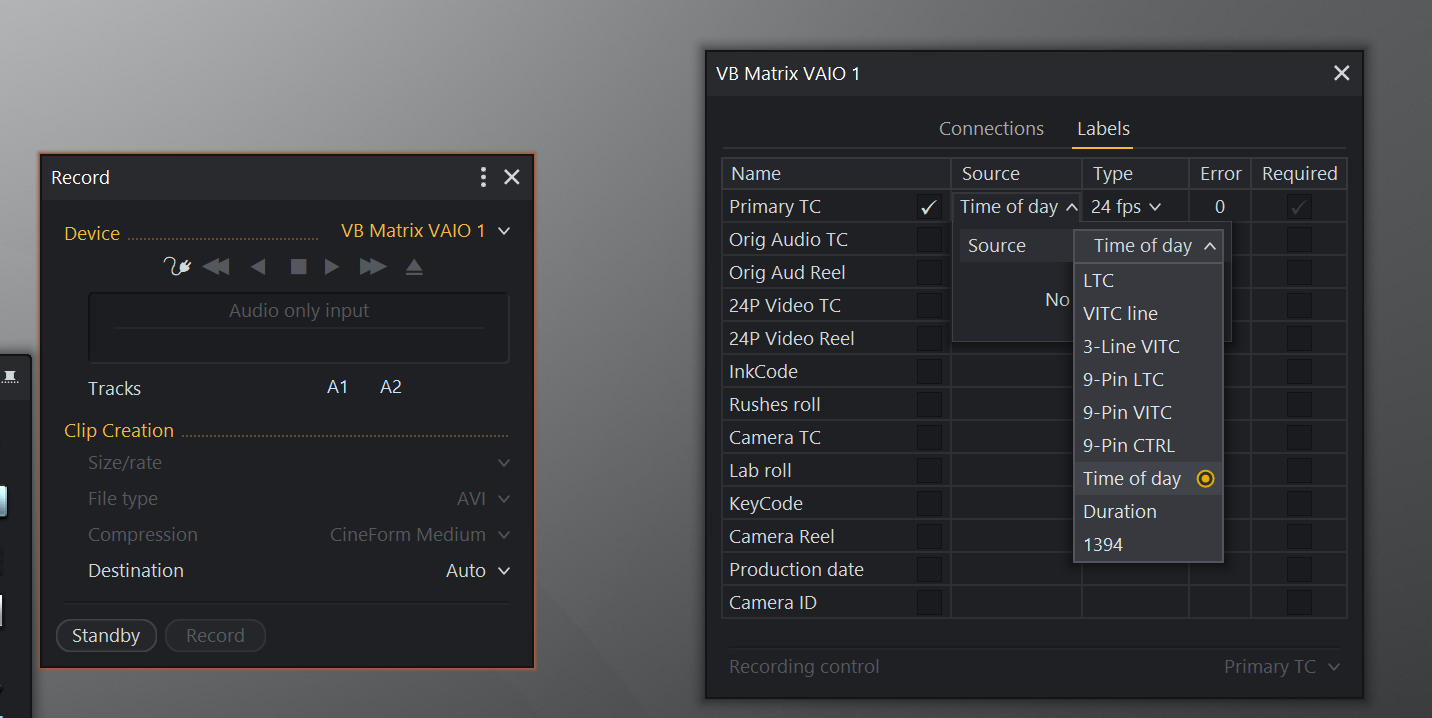The image size is (1432, 718).
Task: Choose 9-Pin VITC from the source list
Action: (x=1148, y=413)
